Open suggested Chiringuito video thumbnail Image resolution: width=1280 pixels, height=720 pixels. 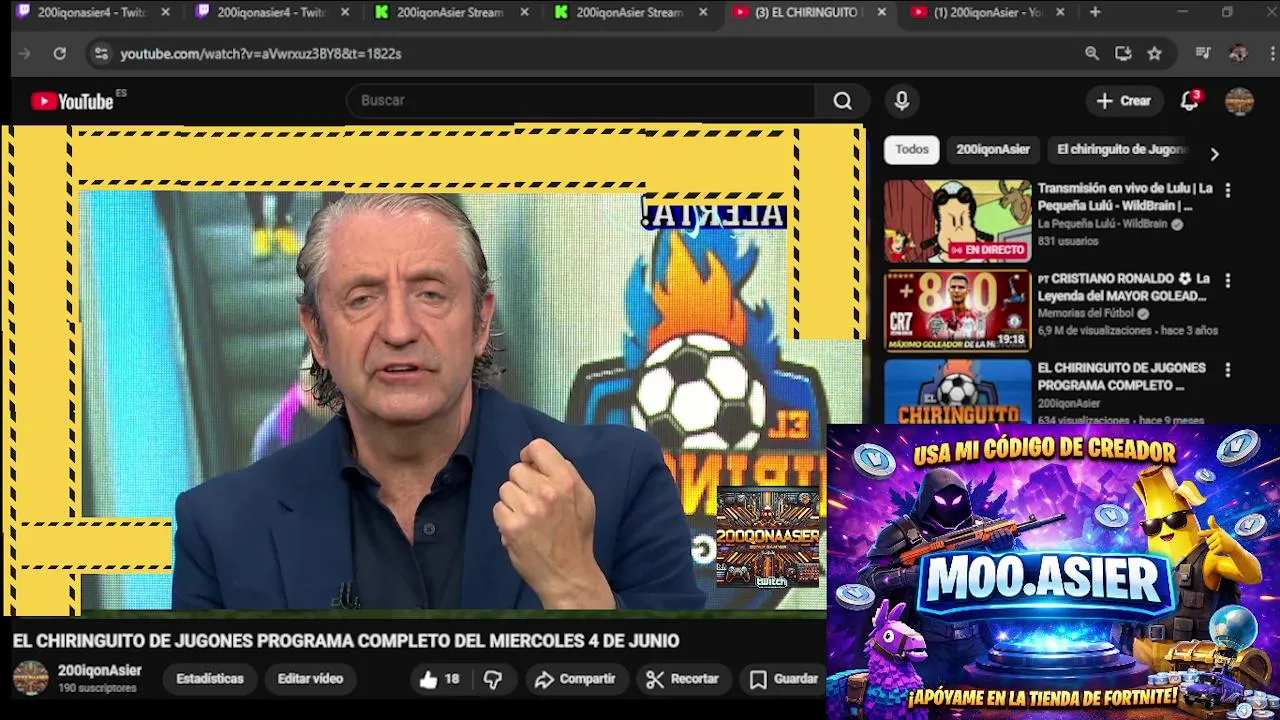[x=957, y=391]
